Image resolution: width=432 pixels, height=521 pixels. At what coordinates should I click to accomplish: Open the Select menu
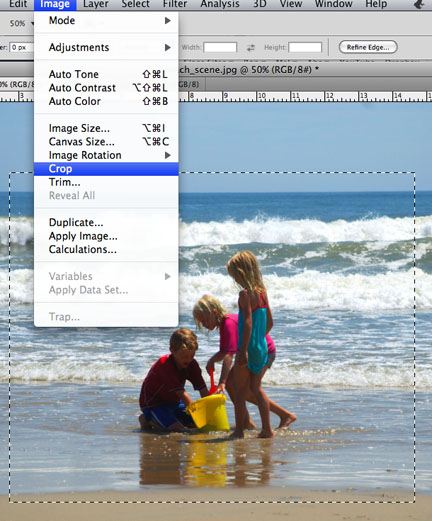135,4
